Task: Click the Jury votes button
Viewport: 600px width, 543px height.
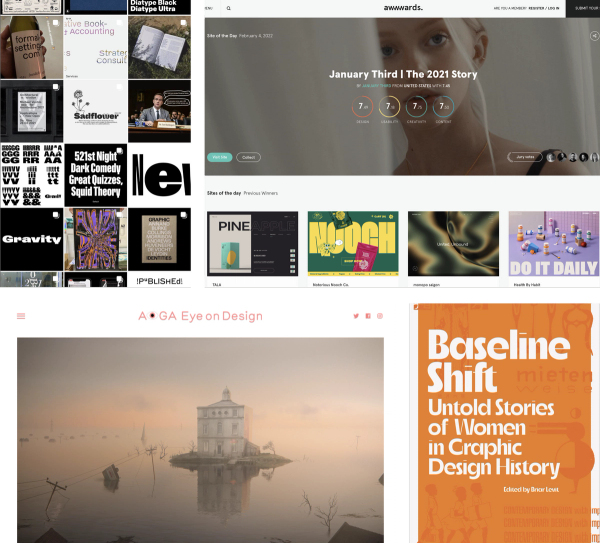Action: pyautogui.click(x=525, y=157)
